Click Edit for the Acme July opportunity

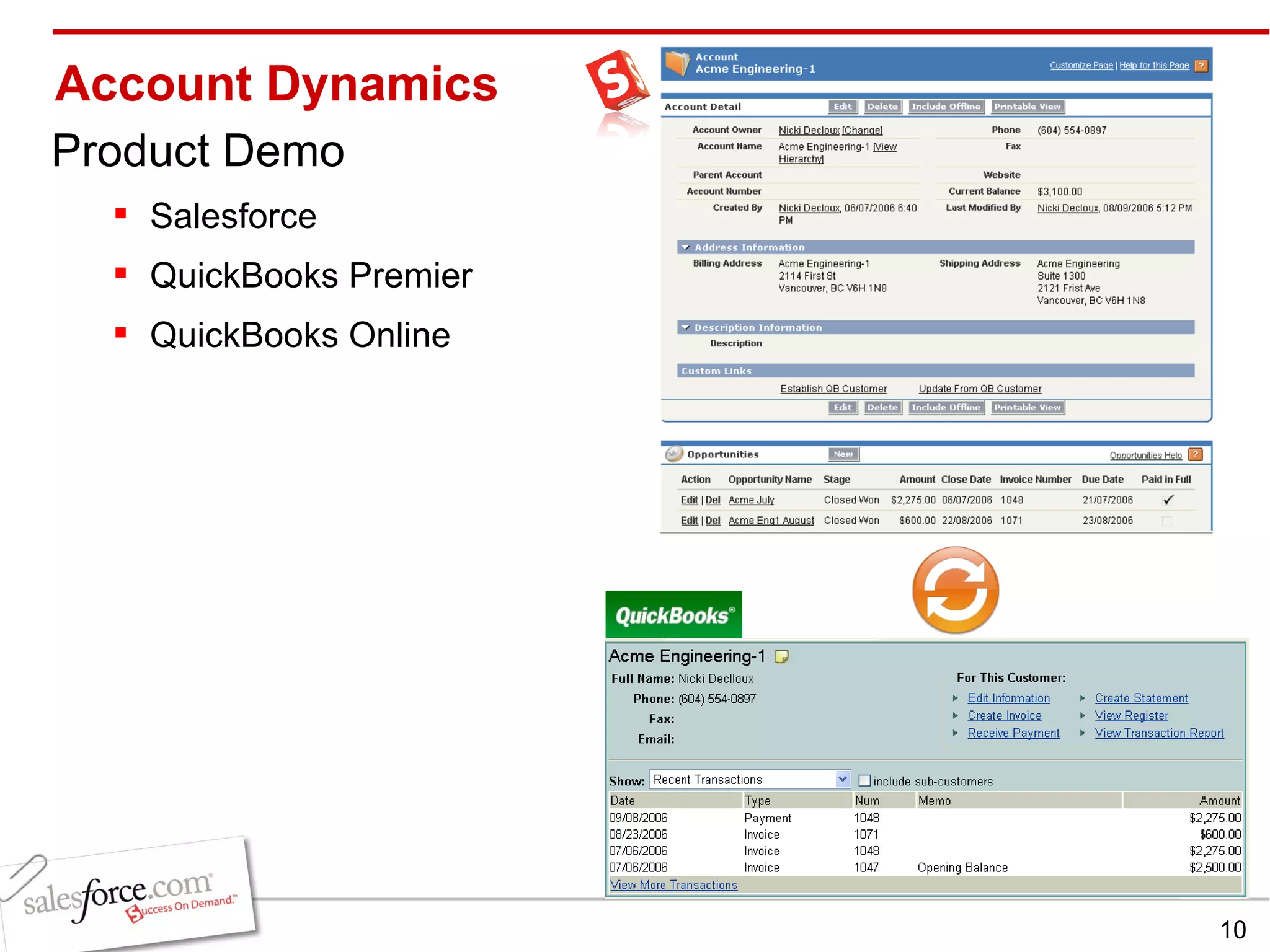pos(689,500)
